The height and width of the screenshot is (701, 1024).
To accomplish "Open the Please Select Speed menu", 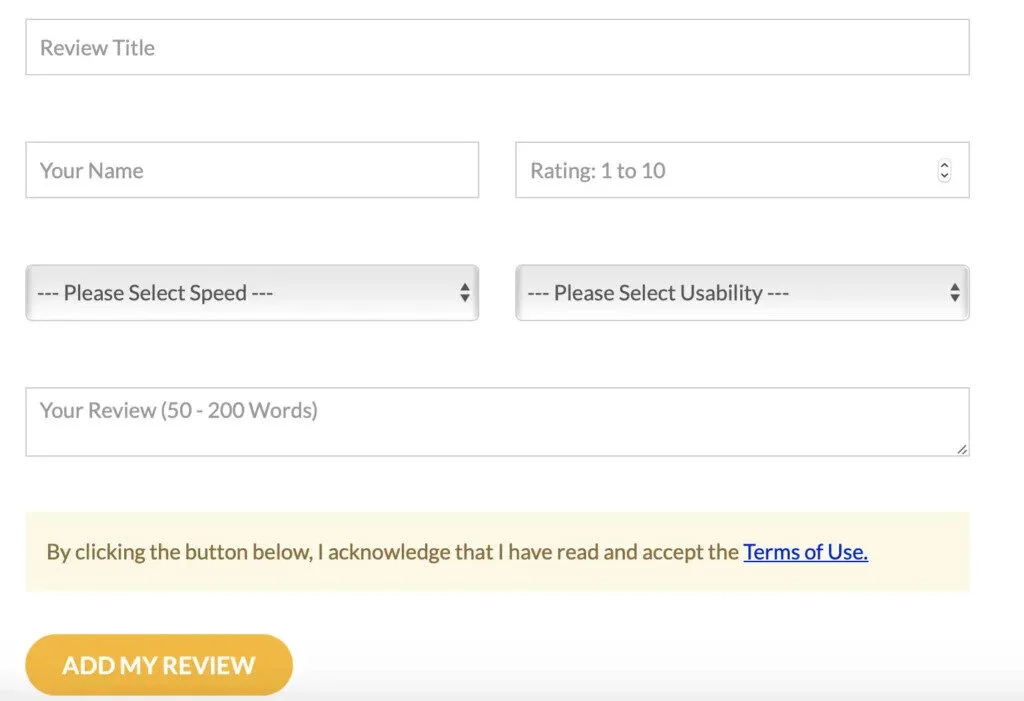I will [250, 293].
